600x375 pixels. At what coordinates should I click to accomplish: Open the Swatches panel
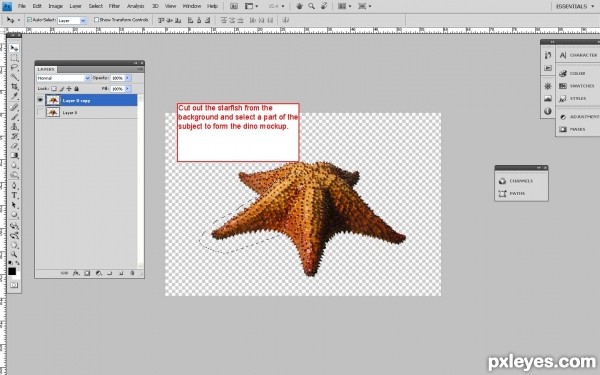(x=578, y=86)
